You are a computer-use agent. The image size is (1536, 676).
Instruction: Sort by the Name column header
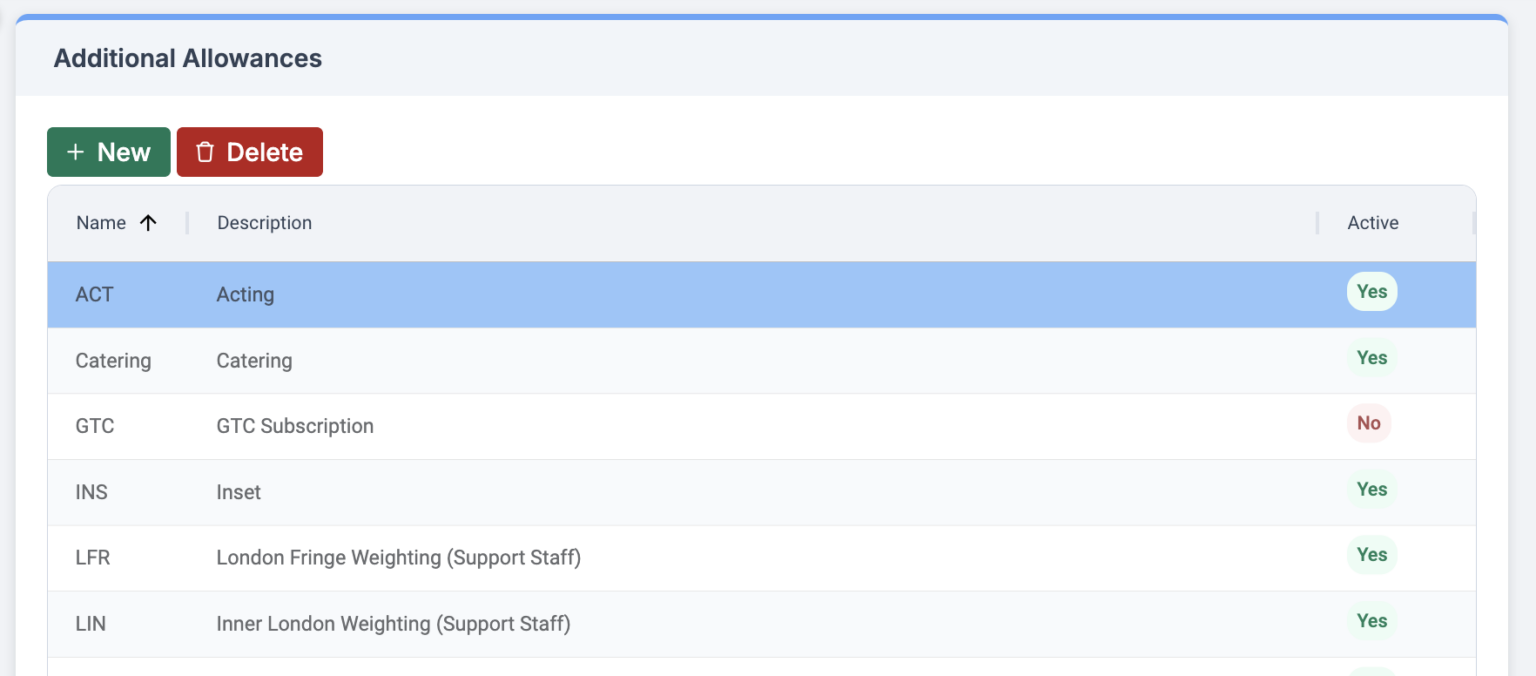tap(101, 223)
